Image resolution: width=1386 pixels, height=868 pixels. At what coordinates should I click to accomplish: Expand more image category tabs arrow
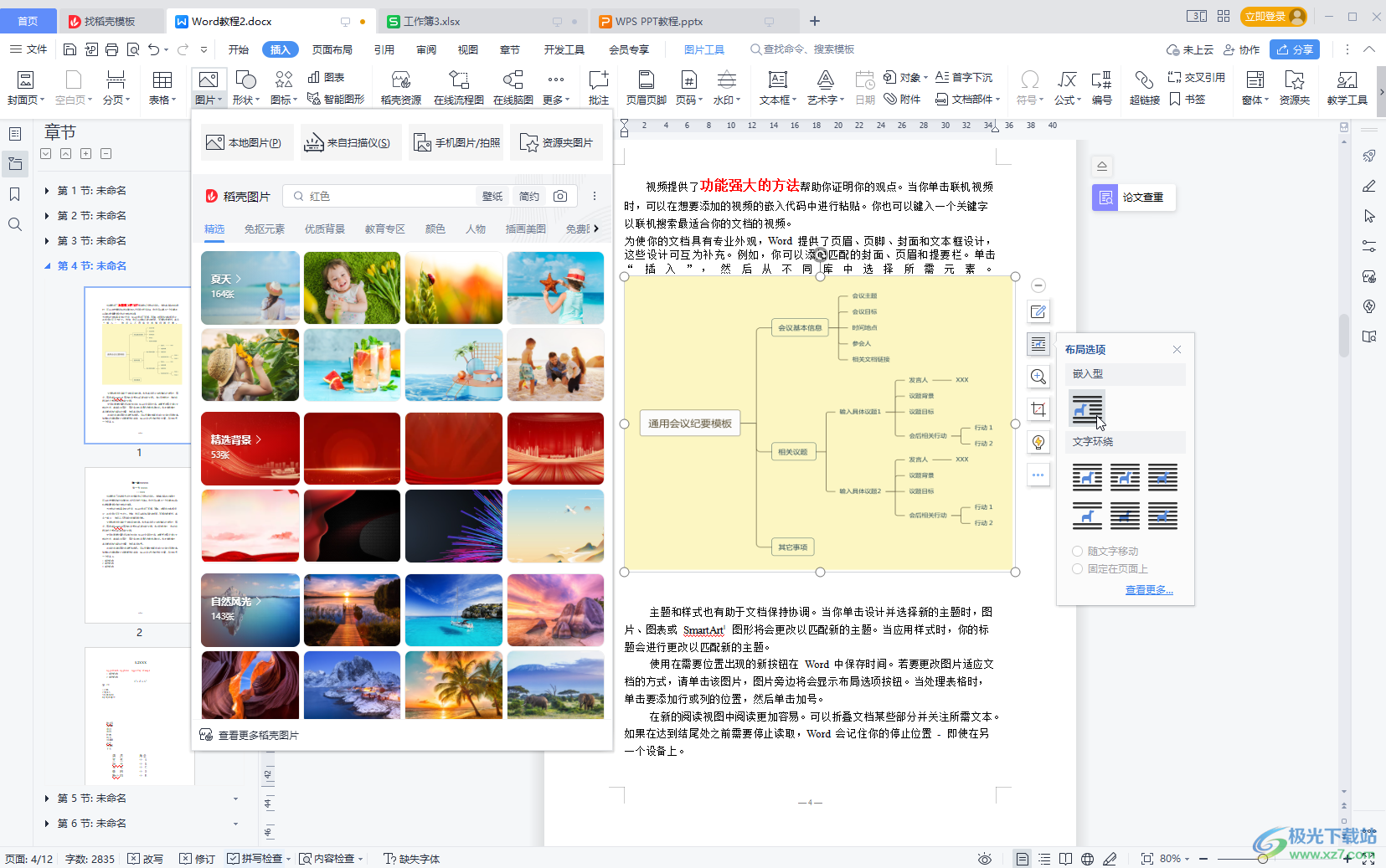pos(596,229)
